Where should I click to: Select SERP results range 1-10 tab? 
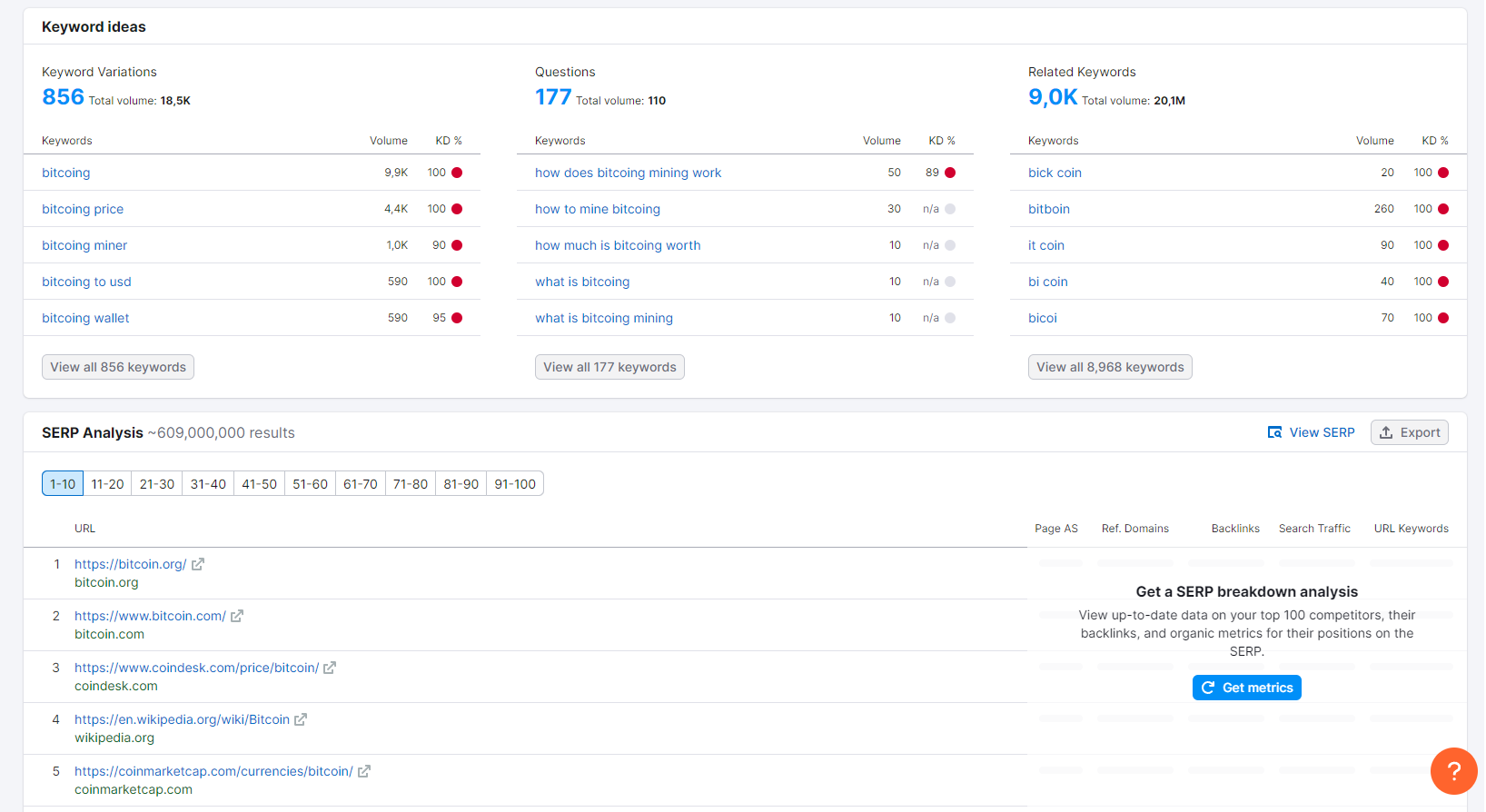[x=63, y=484]
